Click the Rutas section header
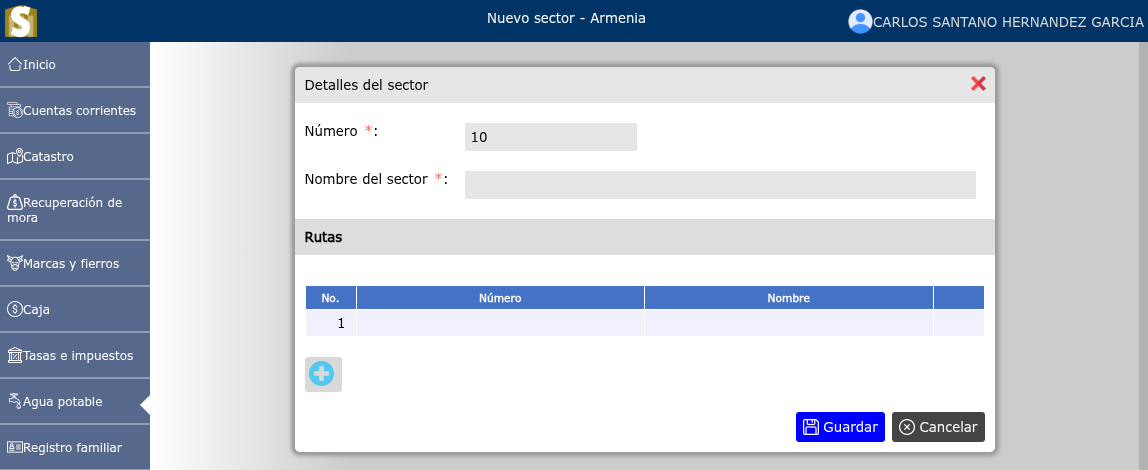Image resolution: width=1148 pixels, height=470 pixels. [644, 237]
